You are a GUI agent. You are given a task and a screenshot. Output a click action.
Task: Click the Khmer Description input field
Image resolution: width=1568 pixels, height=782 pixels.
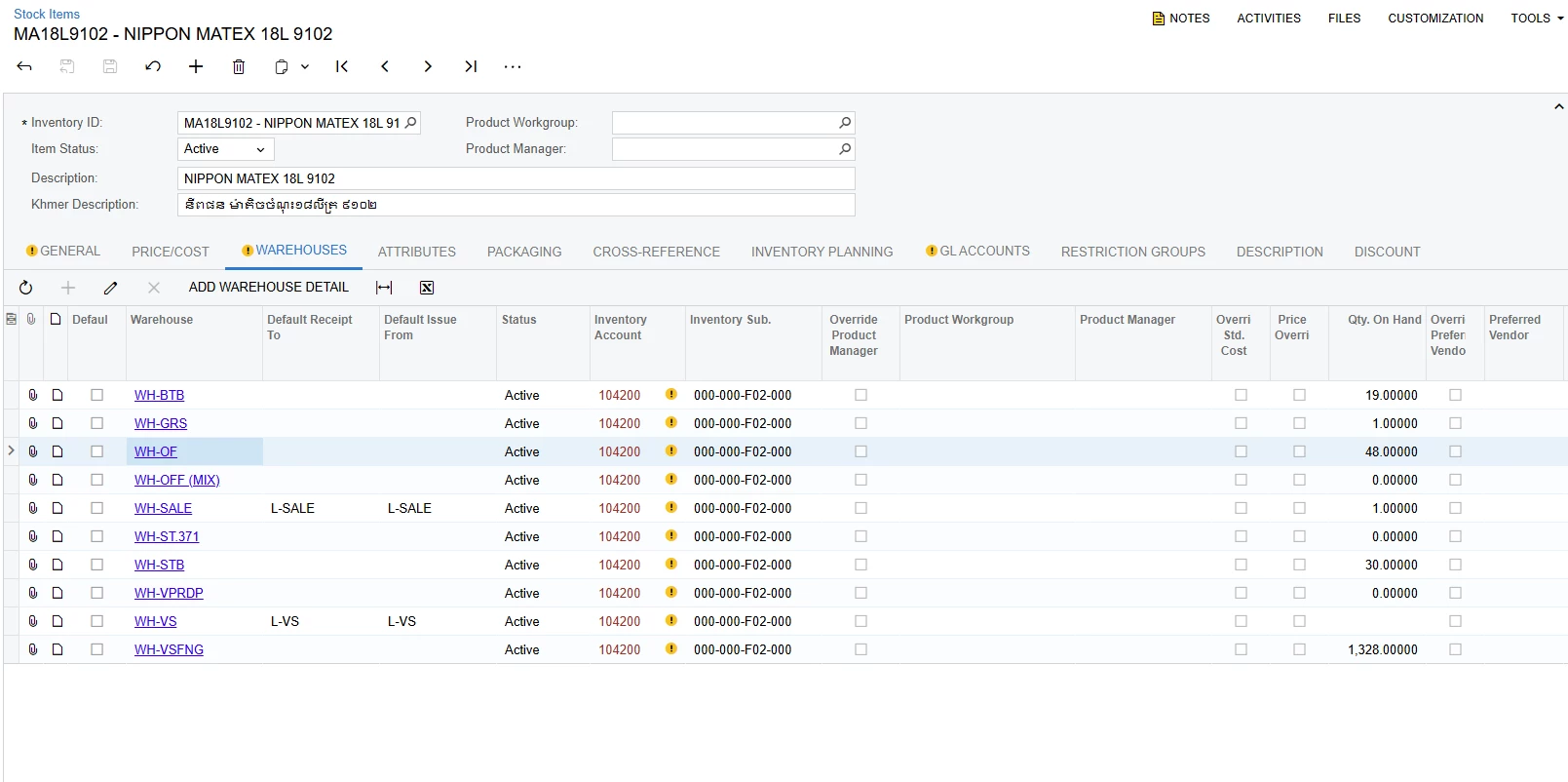pos(516,205)
